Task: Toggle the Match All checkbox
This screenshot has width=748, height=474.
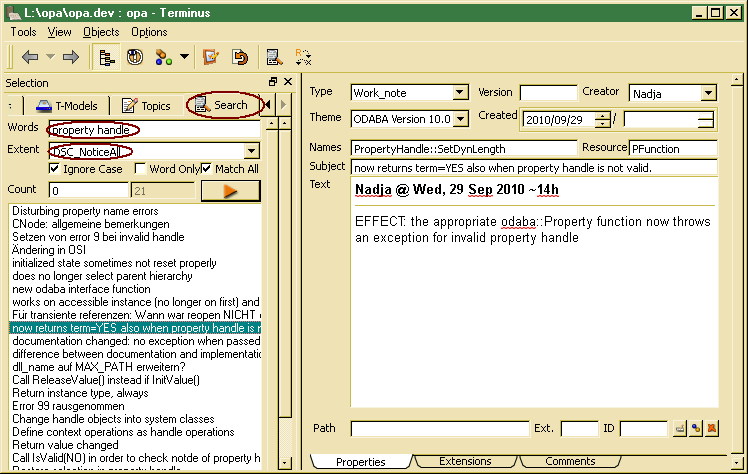Action: click(208, 169)
